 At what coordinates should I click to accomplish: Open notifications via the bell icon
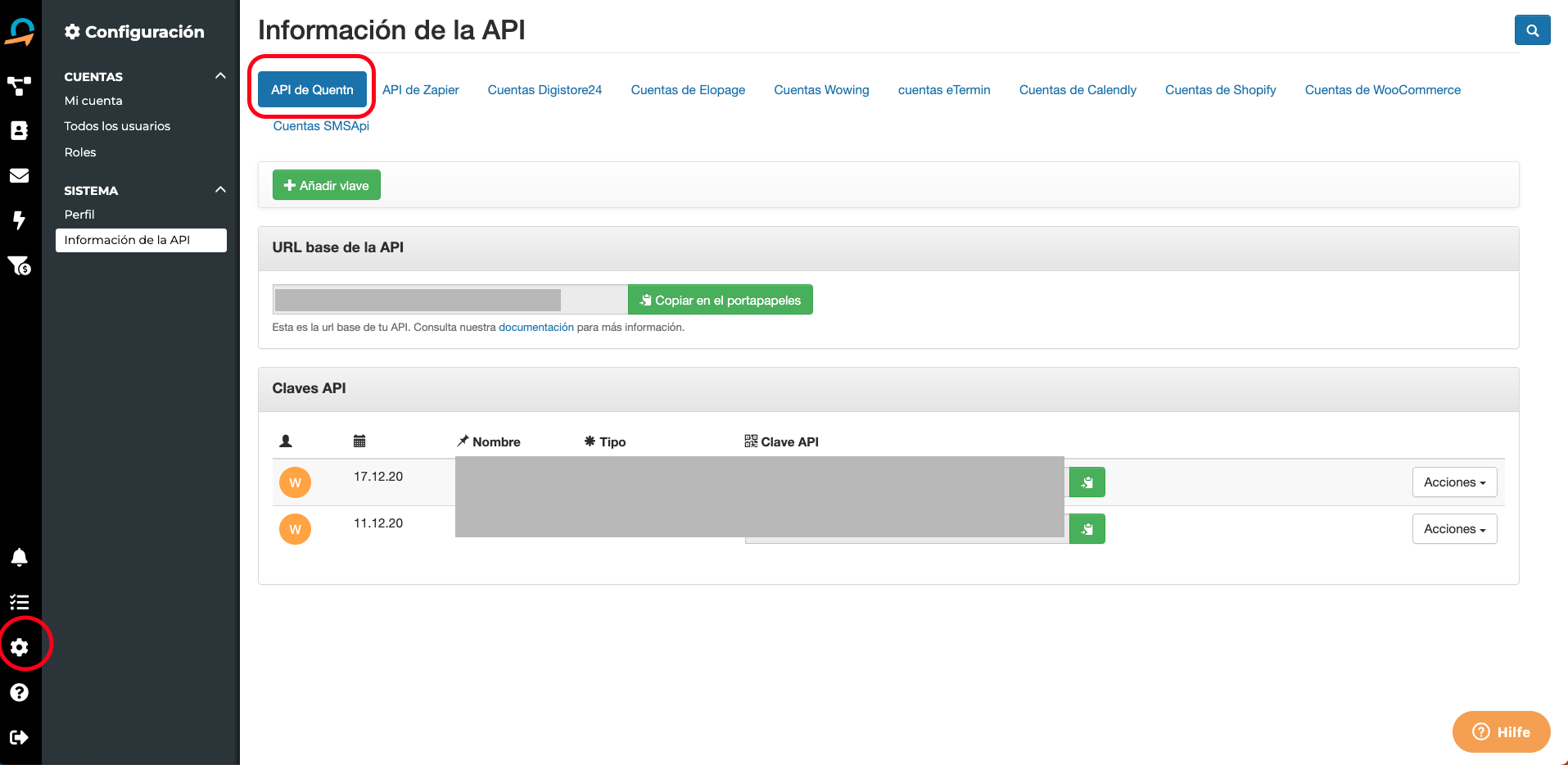click(20, 558)
